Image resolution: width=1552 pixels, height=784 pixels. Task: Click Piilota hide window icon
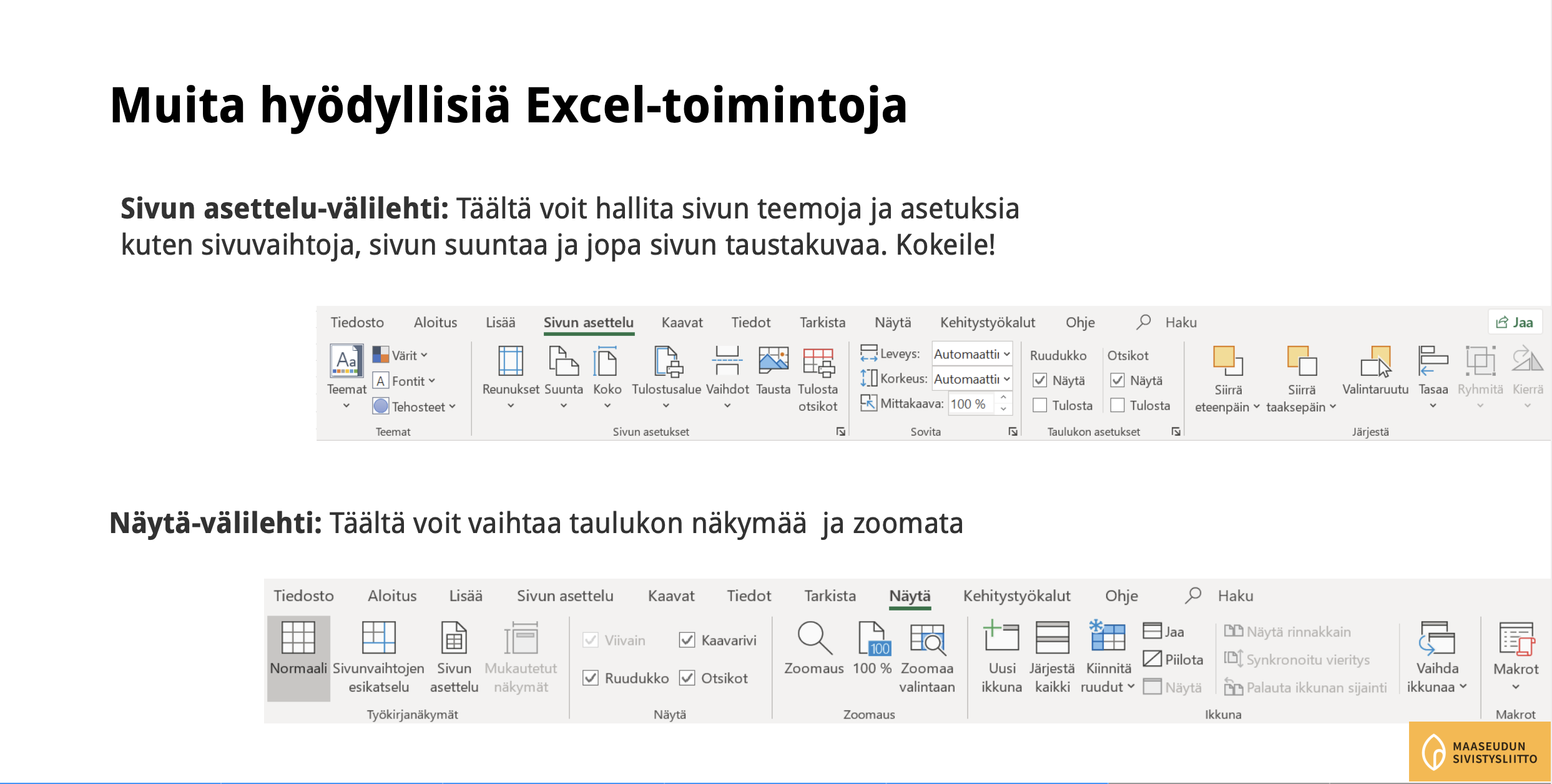click(x=1152, y=659)
